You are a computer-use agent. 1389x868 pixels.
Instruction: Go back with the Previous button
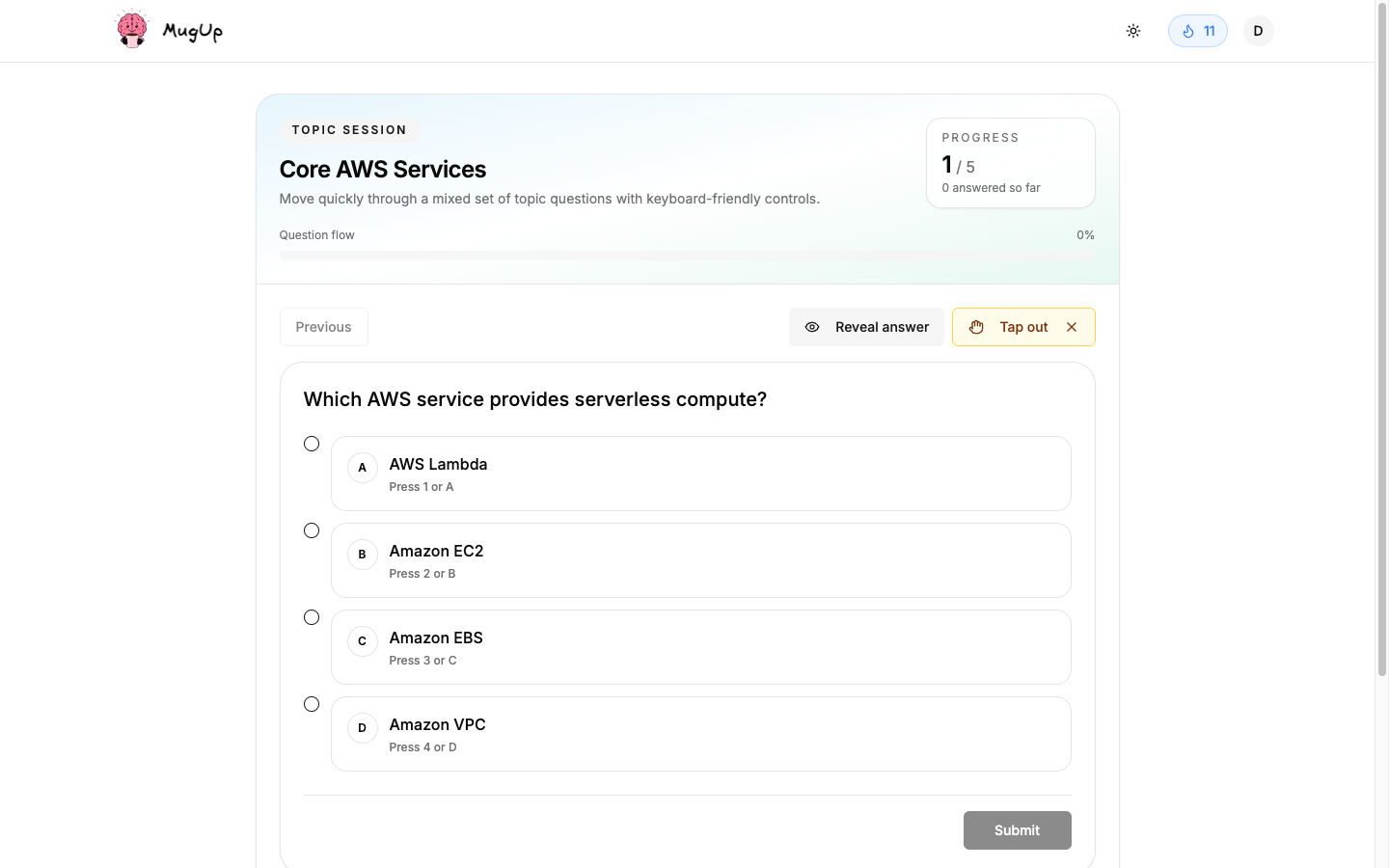click(x=324, y=327)
